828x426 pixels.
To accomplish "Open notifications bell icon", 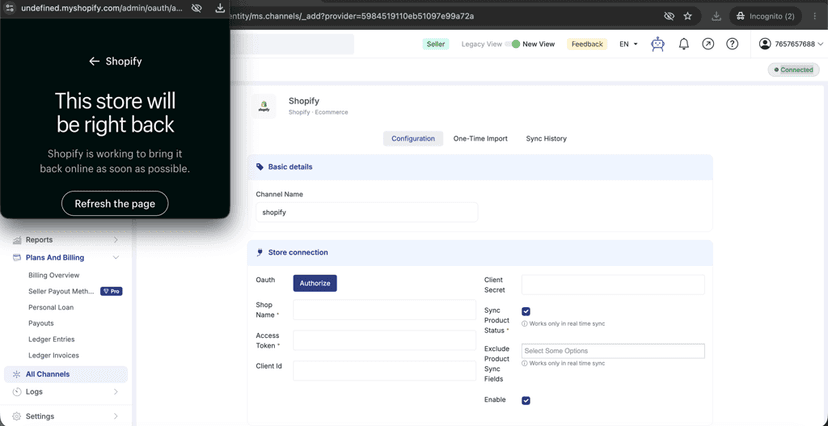I will 683,44.
